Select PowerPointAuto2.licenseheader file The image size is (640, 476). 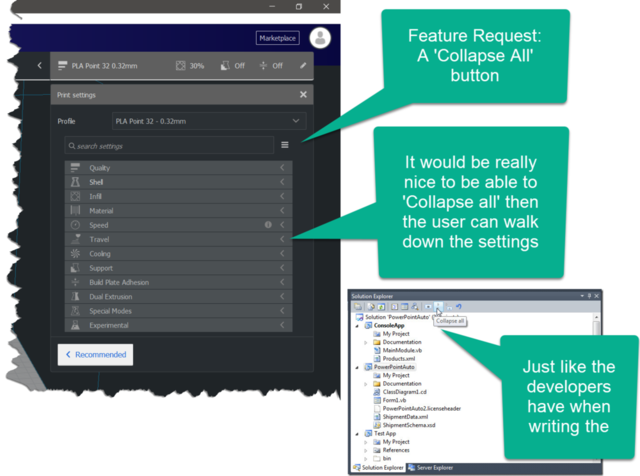(x=417, y=408)
